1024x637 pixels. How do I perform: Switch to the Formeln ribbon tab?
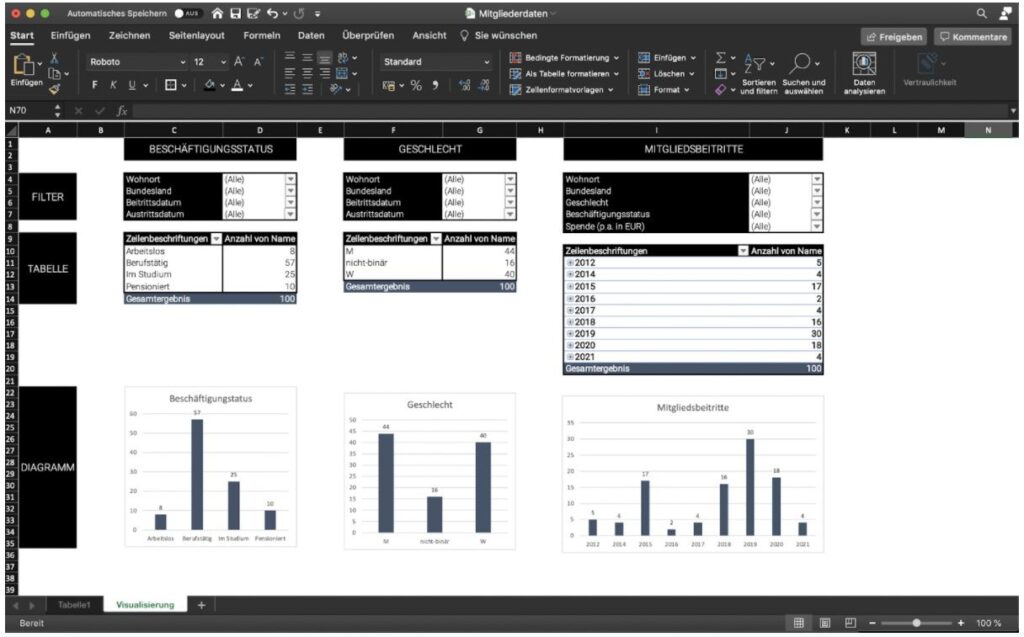tap(262, 34)
